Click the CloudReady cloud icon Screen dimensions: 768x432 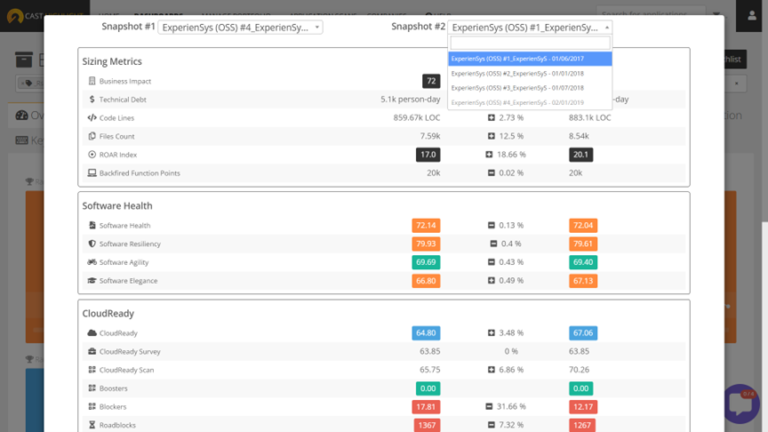(92, 332)
